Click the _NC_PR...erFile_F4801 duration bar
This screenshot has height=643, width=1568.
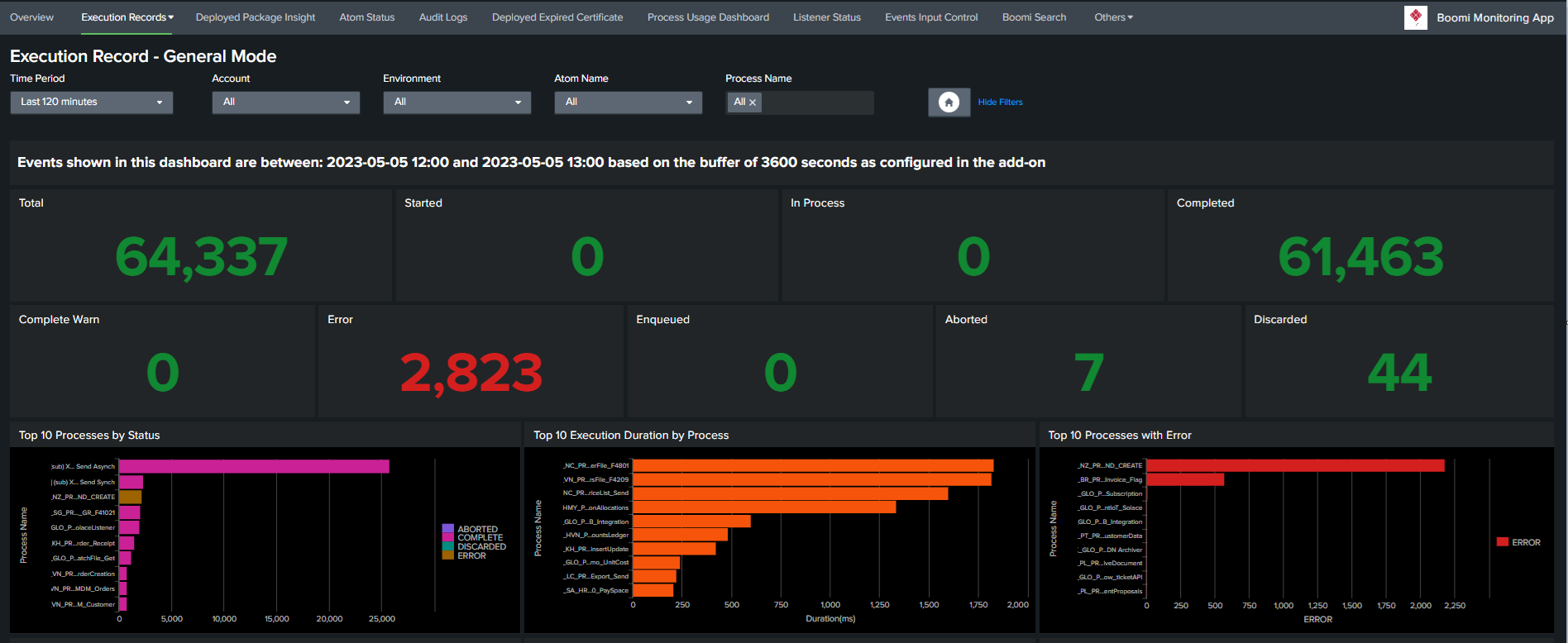[813, 465]
